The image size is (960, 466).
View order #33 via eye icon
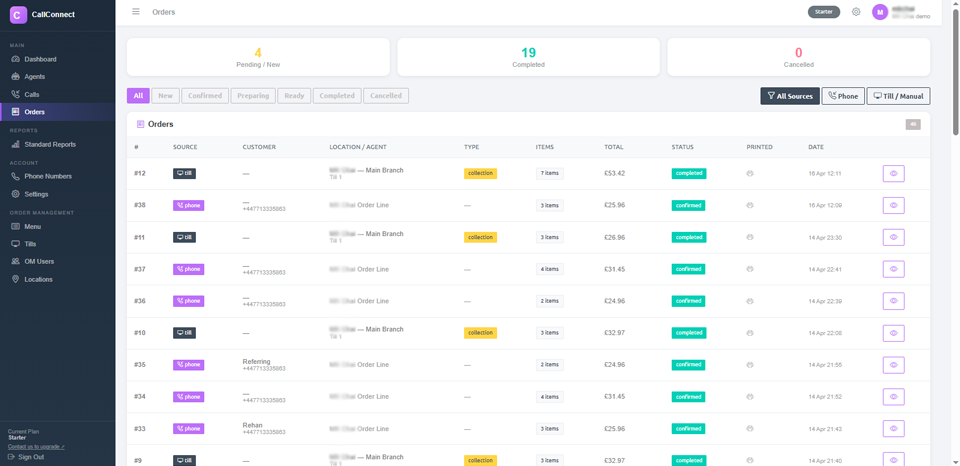(893, 428)
